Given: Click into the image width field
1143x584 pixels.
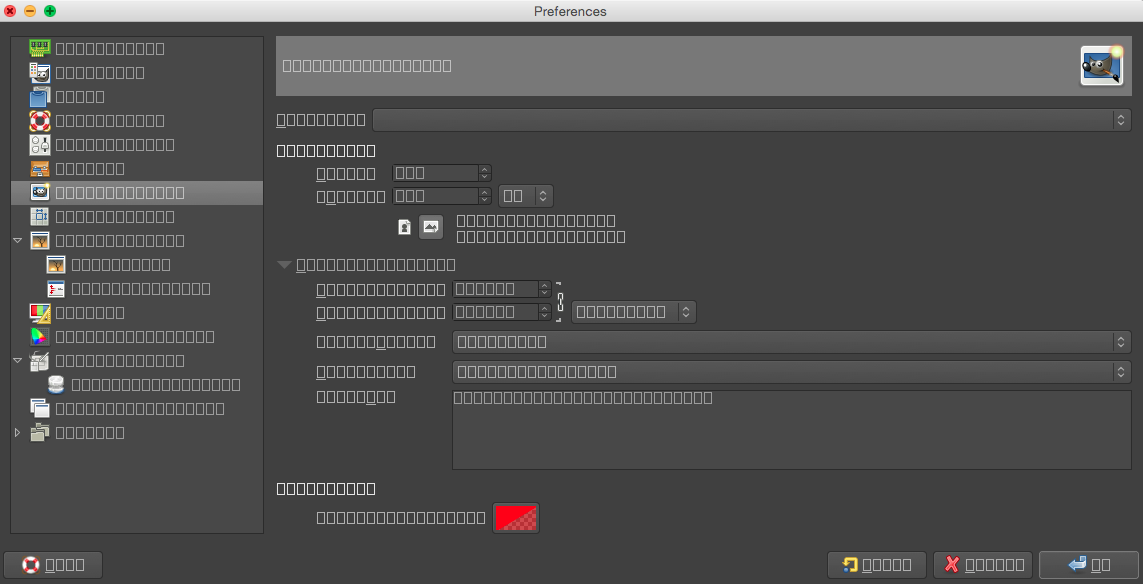Looking at the screenshot, I should click(x=435, y=174).
